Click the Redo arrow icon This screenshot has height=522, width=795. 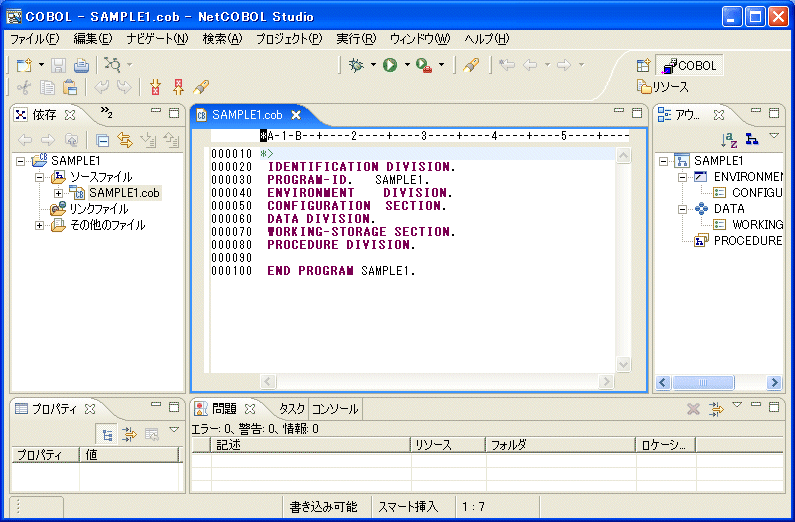coord(124,87)
